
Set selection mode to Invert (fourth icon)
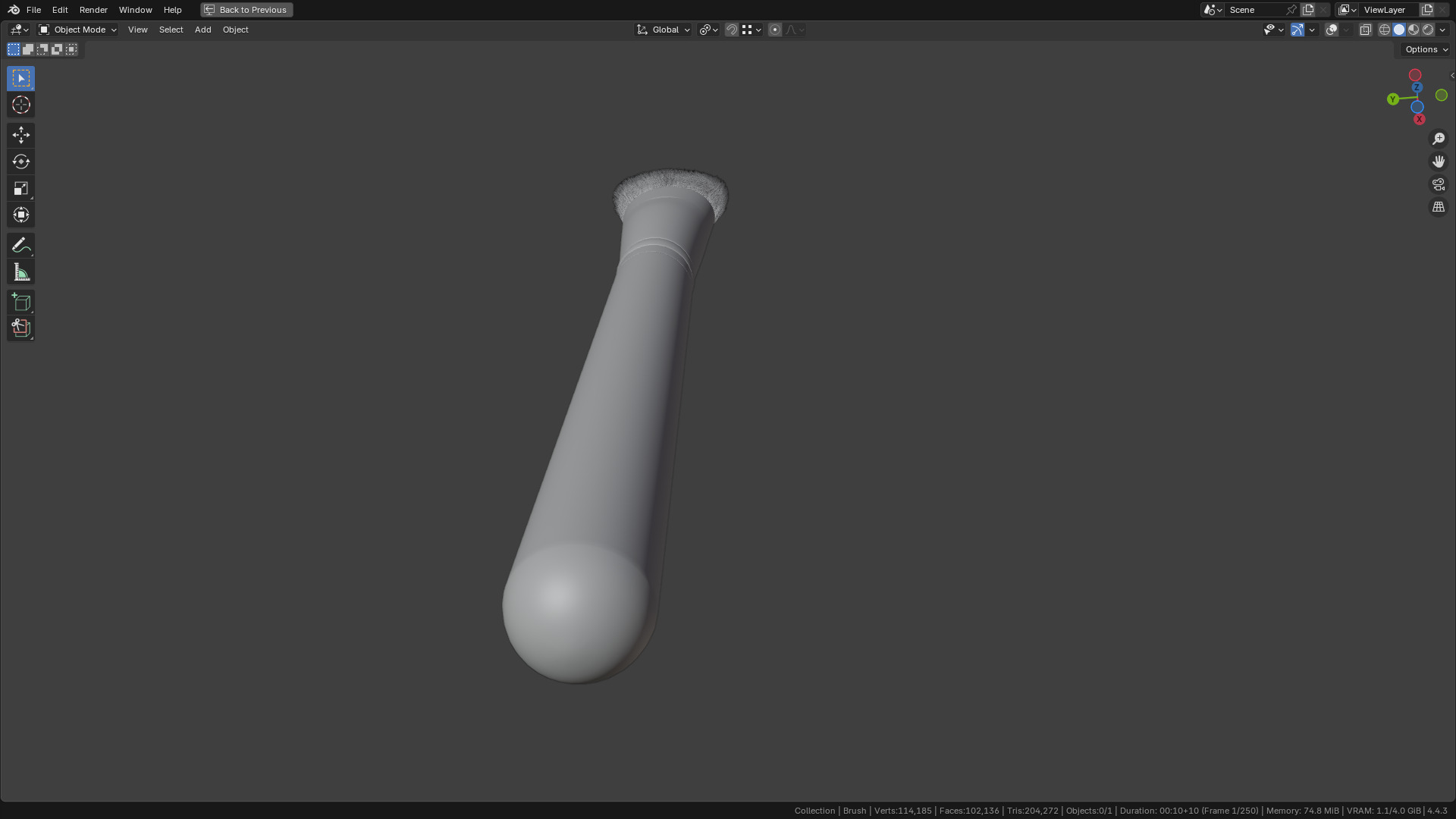point(57,49)
